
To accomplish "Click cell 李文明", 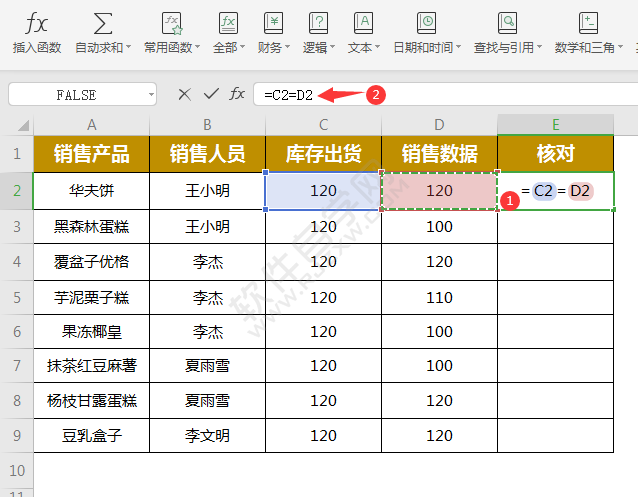I will 208,436.
